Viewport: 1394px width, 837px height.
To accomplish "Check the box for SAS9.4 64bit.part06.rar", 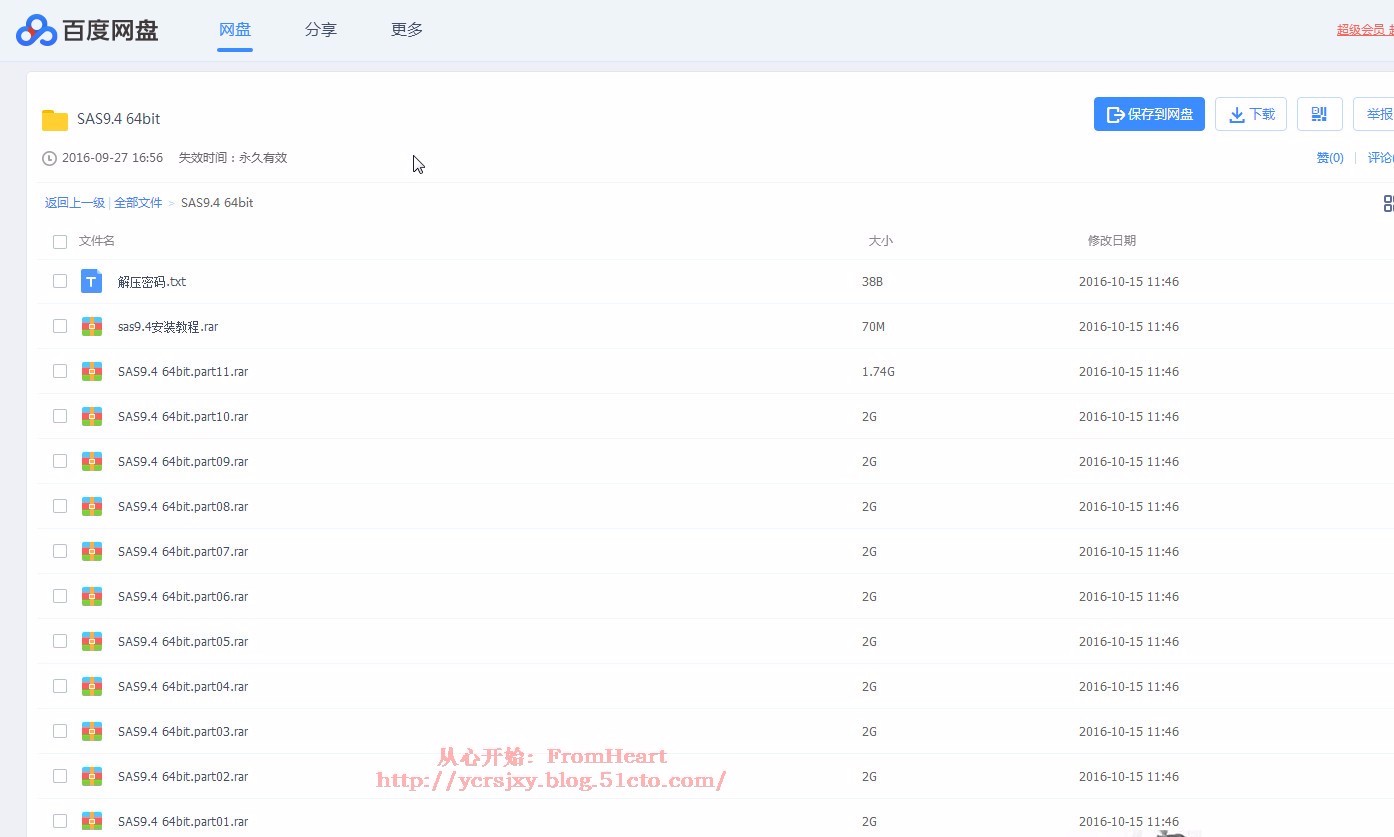I will click(60, 596).
